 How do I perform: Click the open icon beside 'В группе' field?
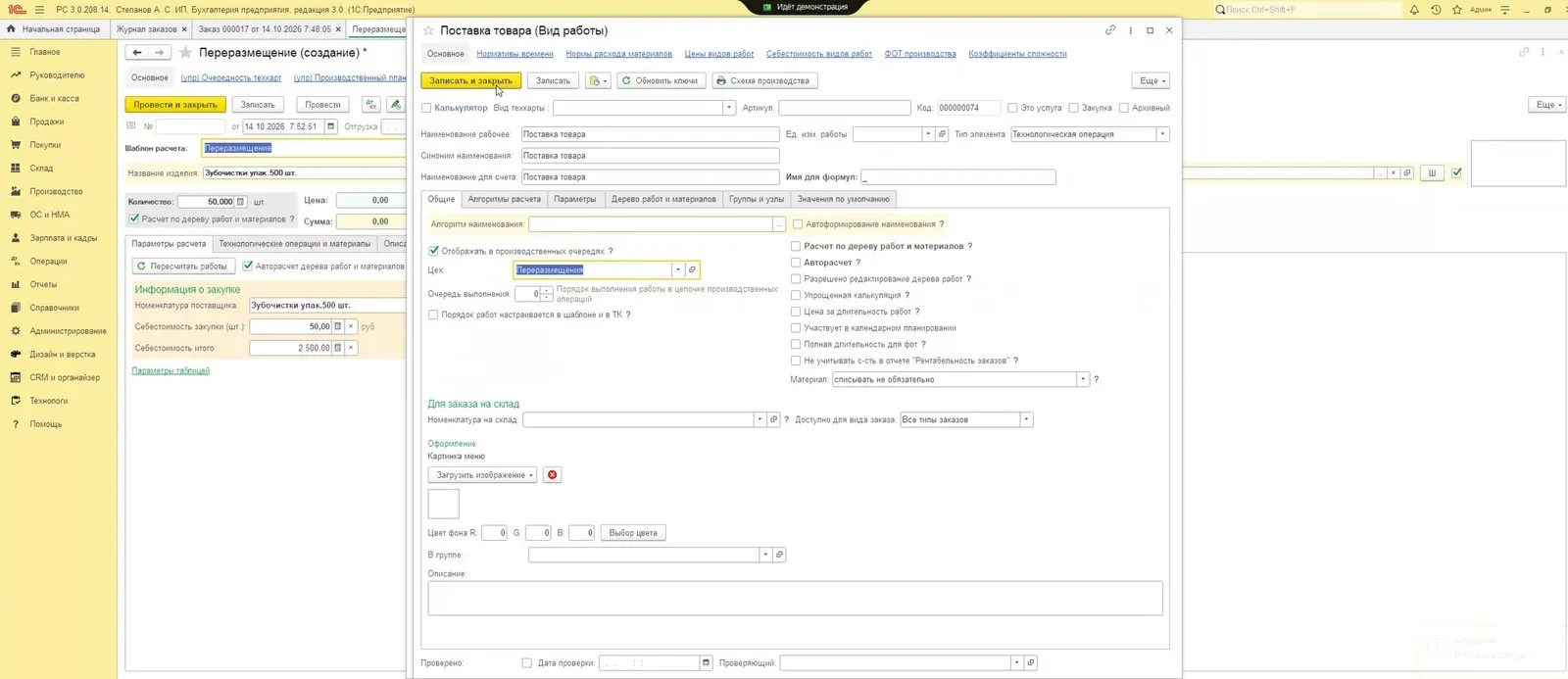click(x=779, y=555)
